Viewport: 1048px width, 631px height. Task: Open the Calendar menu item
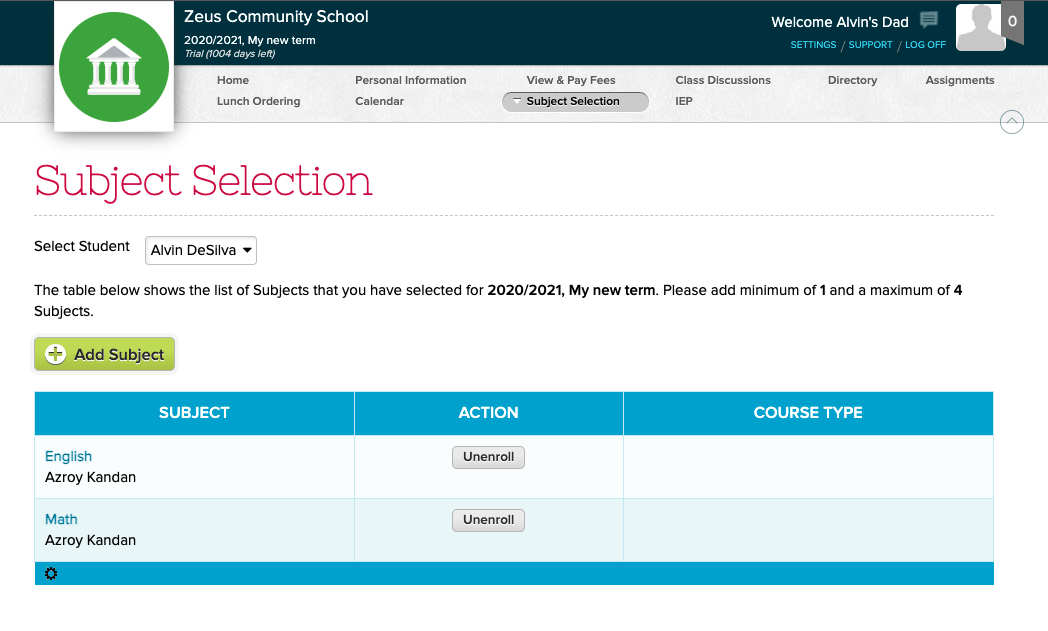point(379,101)
